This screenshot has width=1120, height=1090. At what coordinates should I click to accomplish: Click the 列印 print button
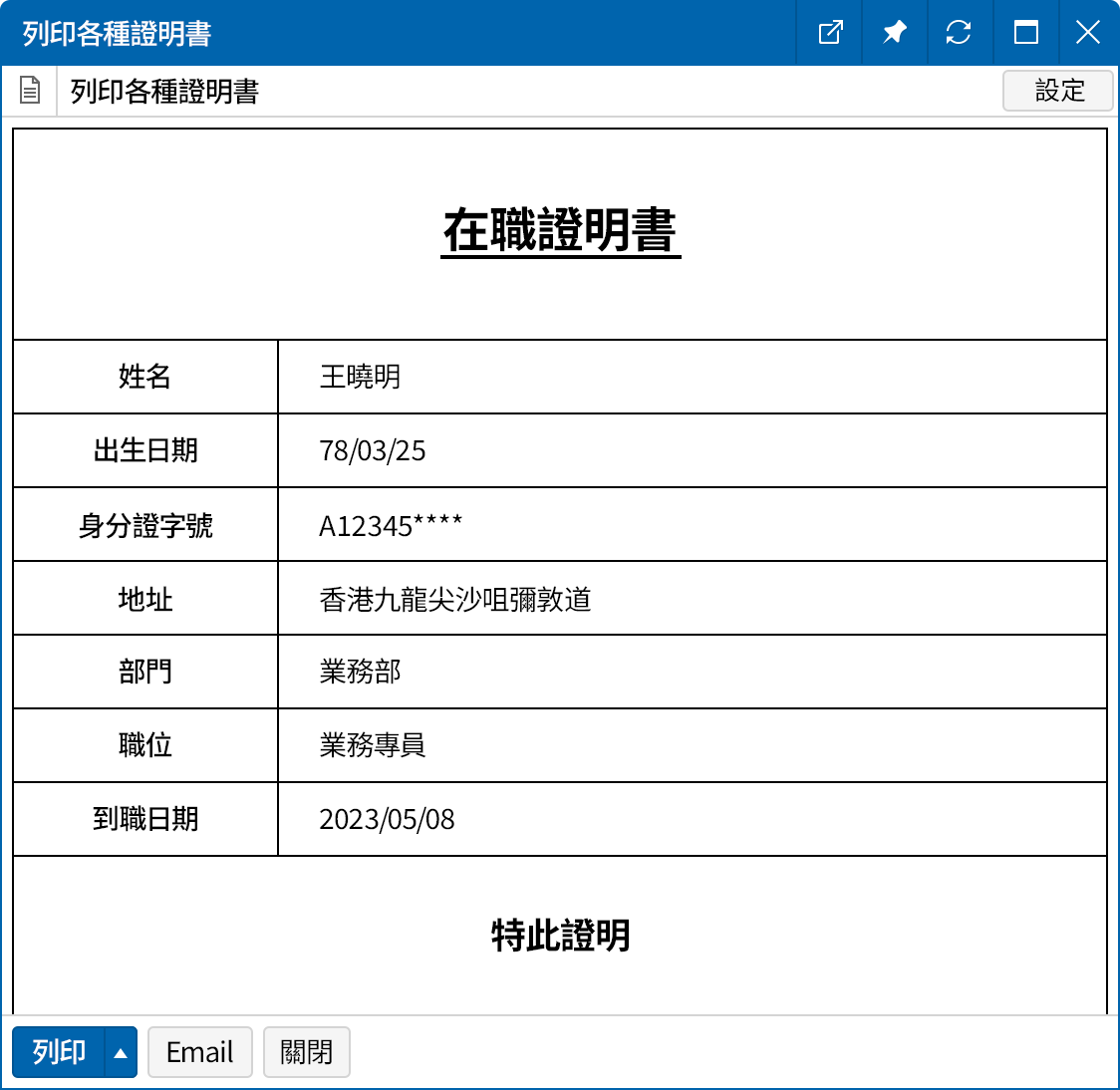point(57,1051)
